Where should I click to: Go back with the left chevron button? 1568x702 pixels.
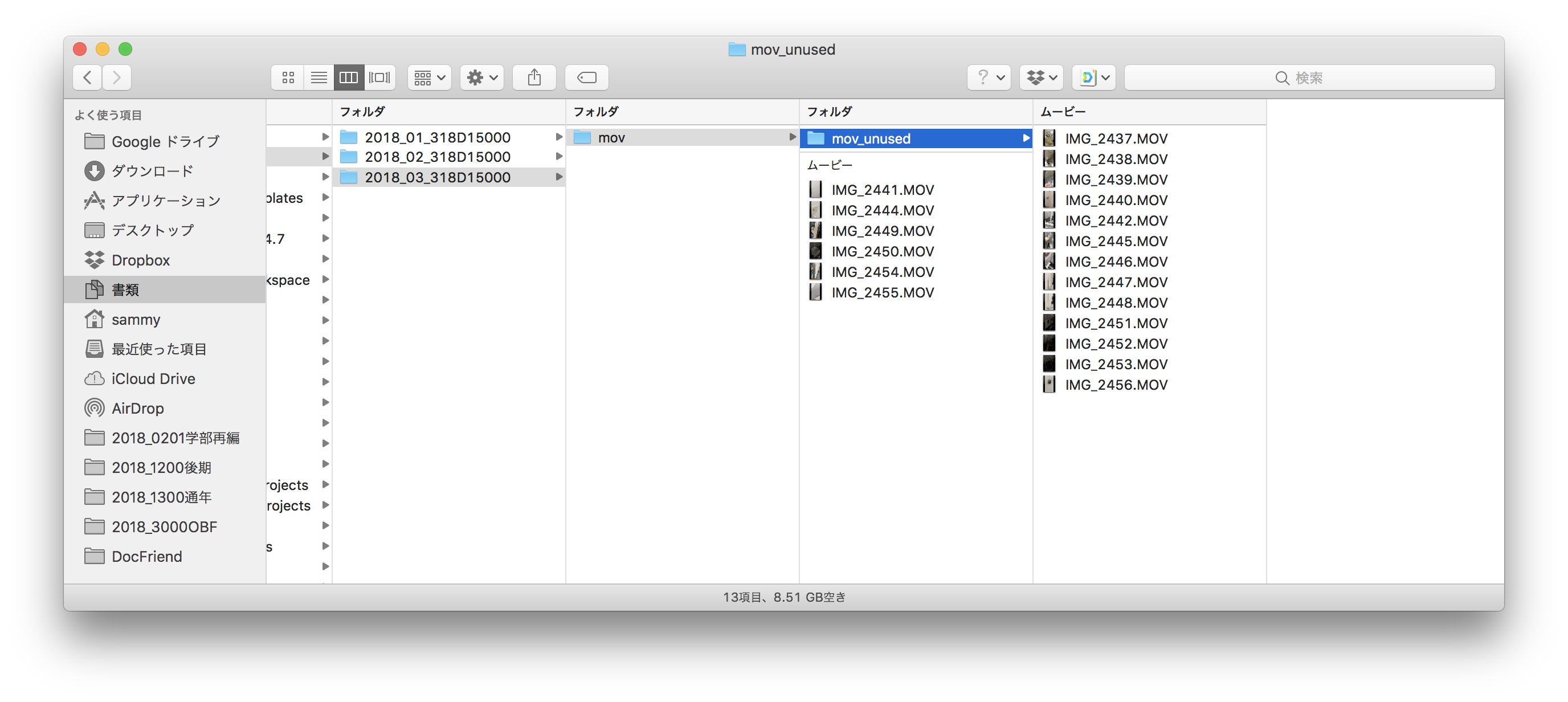88,77
